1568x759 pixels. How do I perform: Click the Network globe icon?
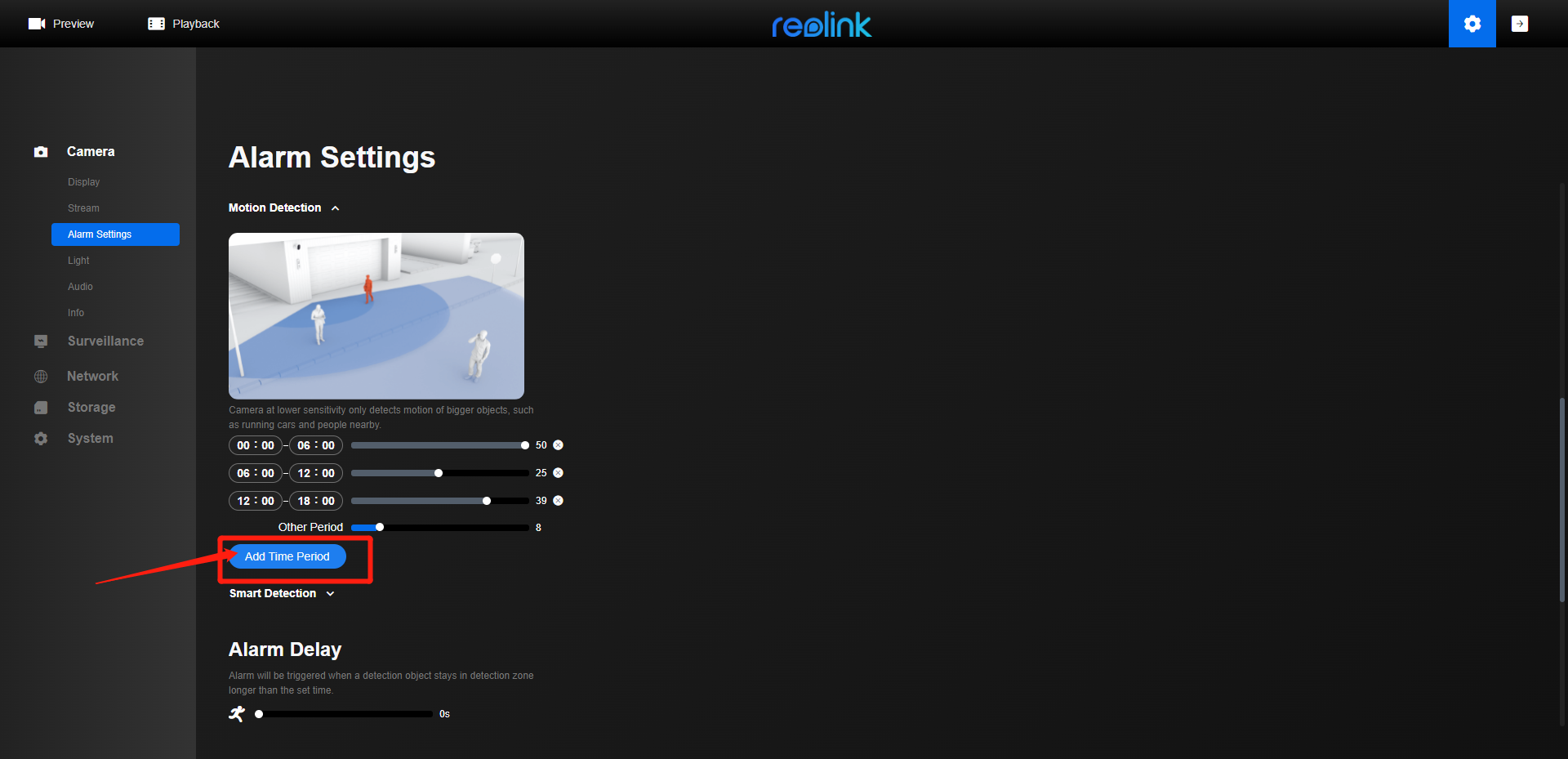(x=41, y=377)
